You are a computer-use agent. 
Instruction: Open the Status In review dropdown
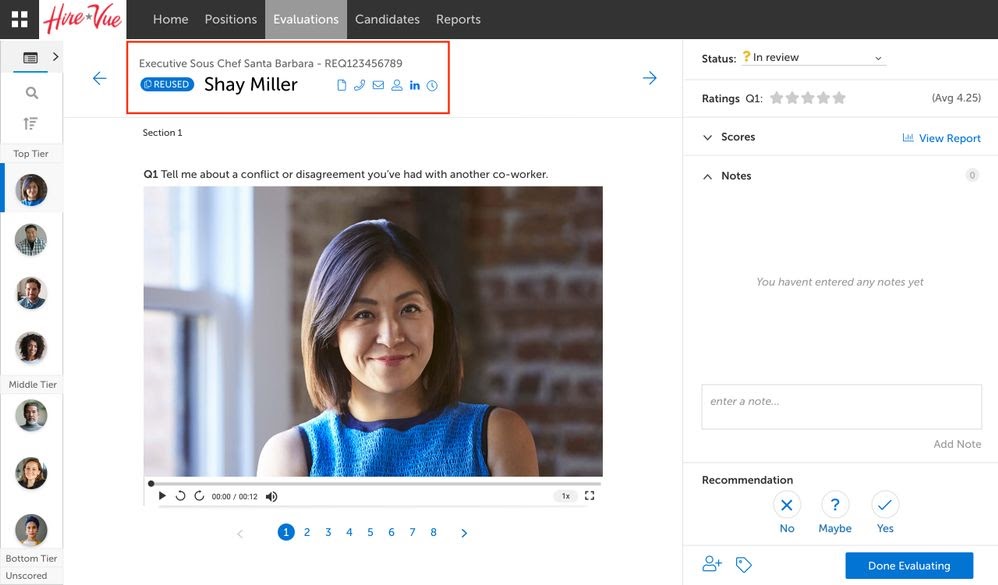(815, 58)
